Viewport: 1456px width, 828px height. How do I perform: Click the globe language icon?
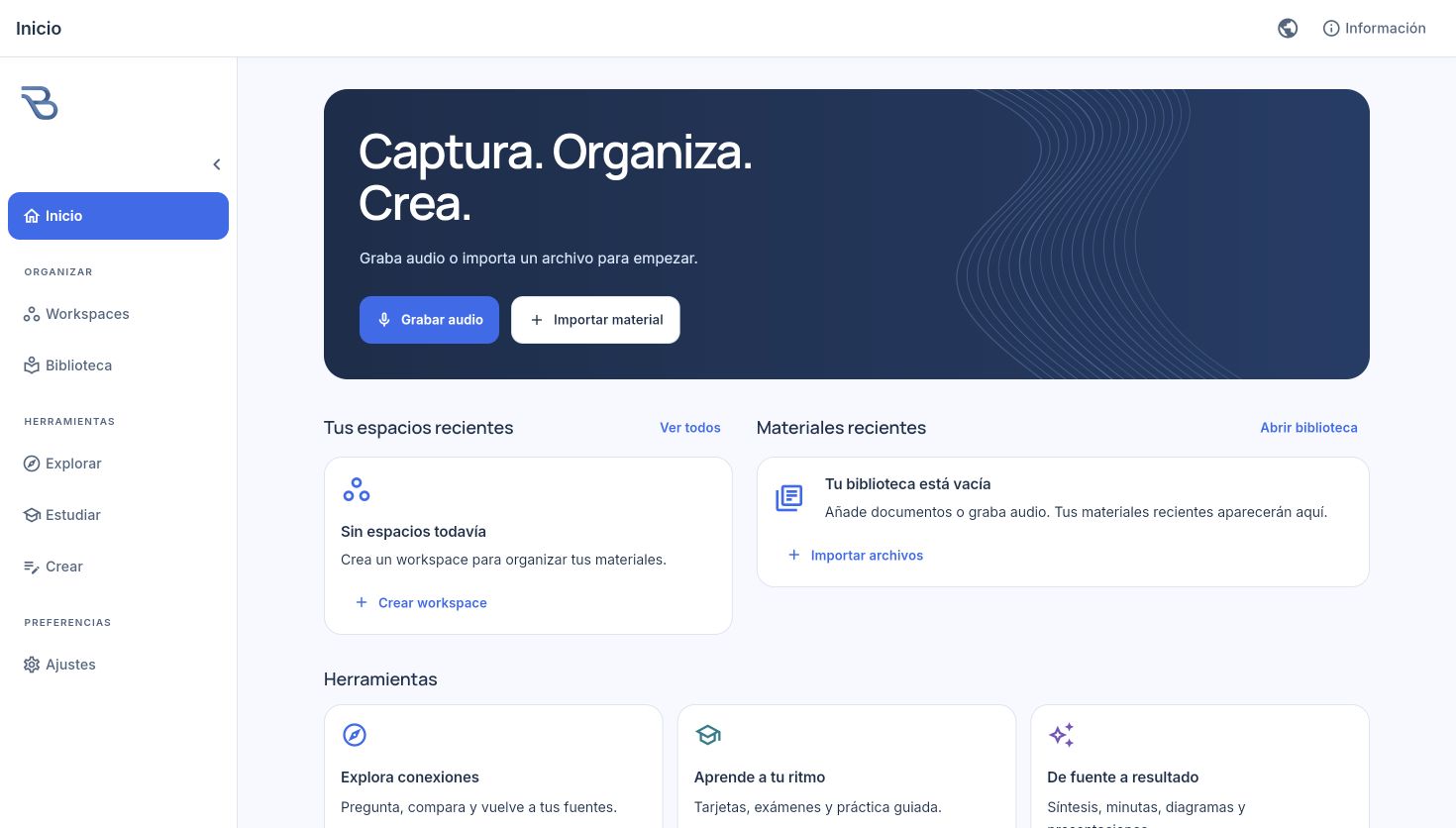click(1288, 29)
